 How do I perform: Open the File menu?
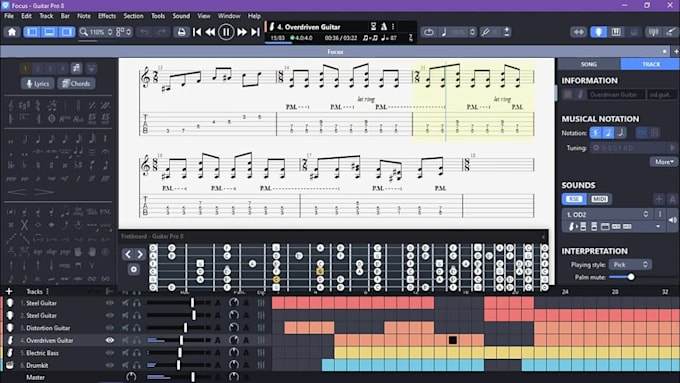click(x=9, y=16)
